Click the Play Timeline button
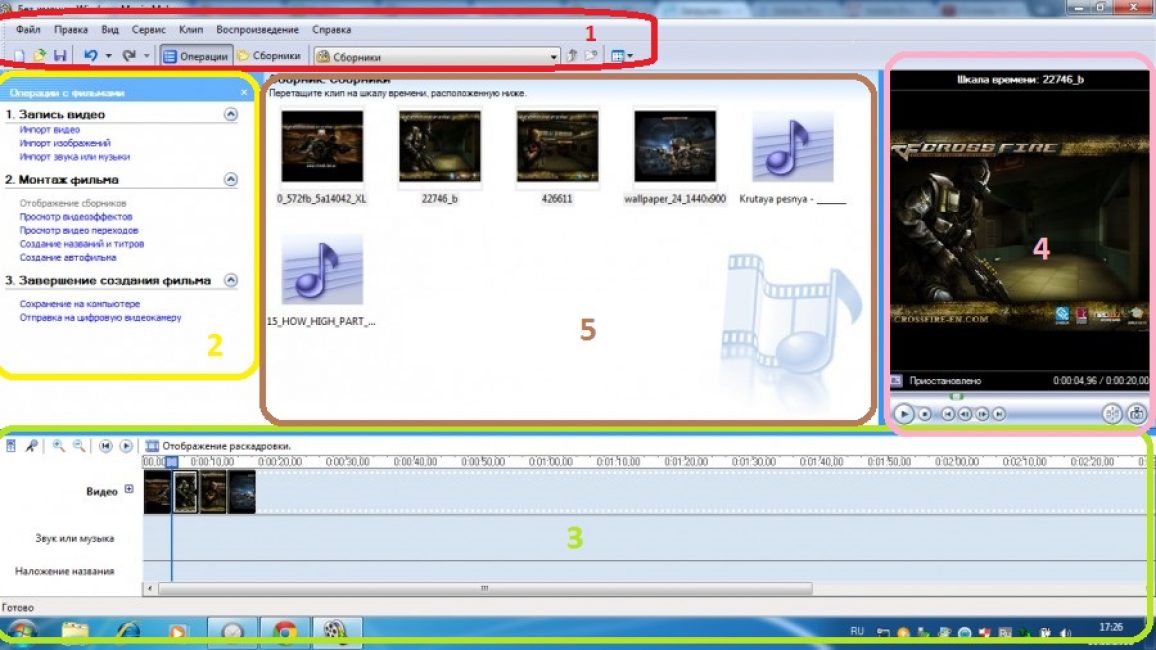 (126, 446)
